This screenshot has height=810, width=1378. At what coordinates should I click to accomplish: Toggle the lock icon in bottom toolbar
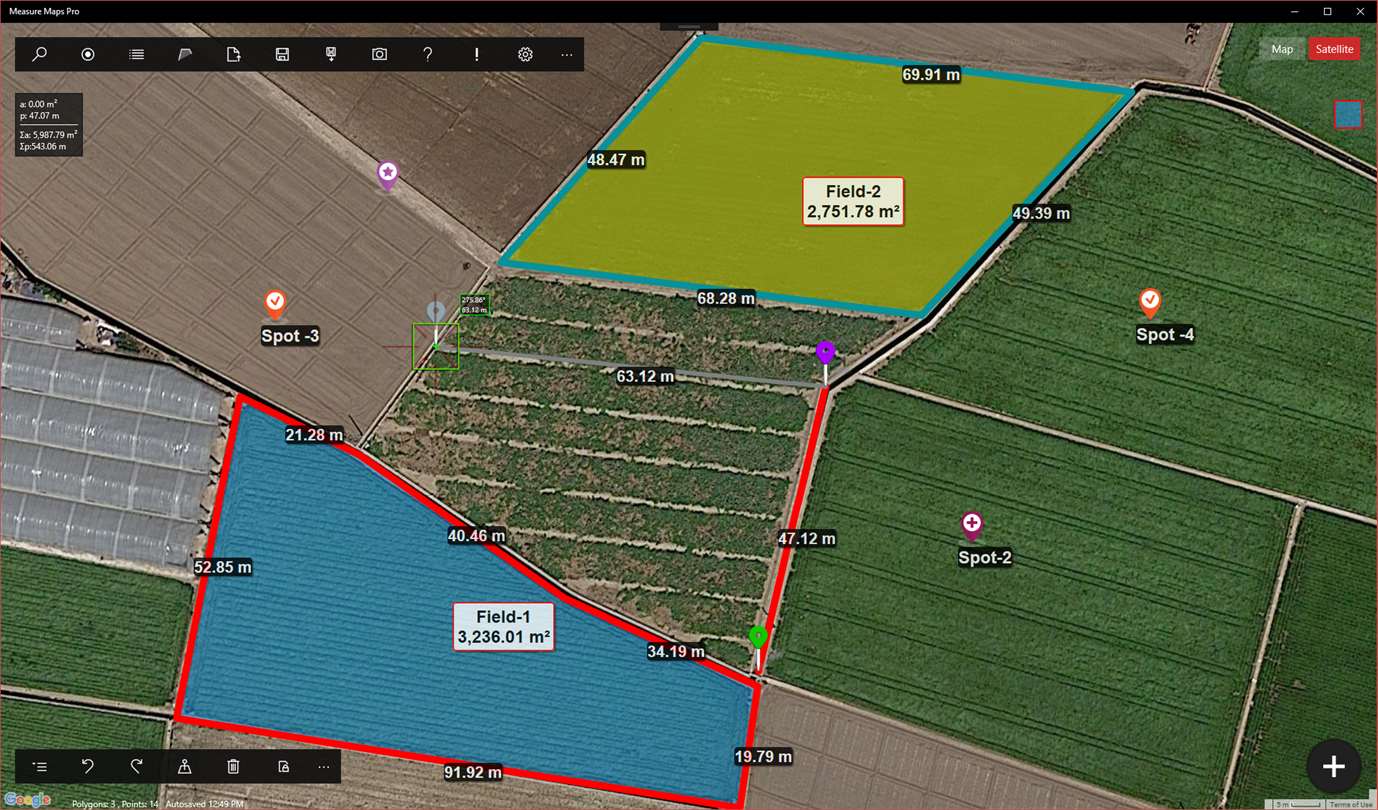(x=283, y=767)
